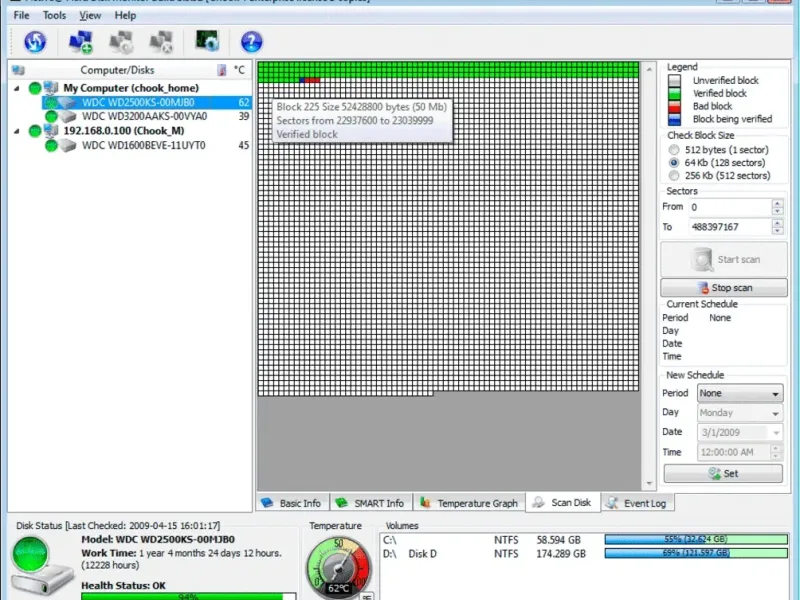Click the grayed remove computer toolbar icon
This screenshot has width=800, height=600.
click(161, 42)
